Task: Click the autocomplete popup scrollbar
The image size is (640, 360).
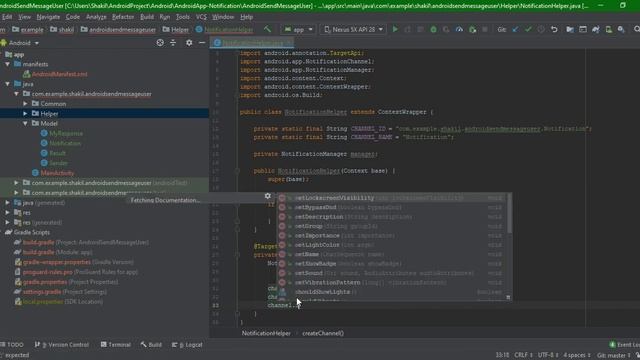Action: (x=509, y=213)
